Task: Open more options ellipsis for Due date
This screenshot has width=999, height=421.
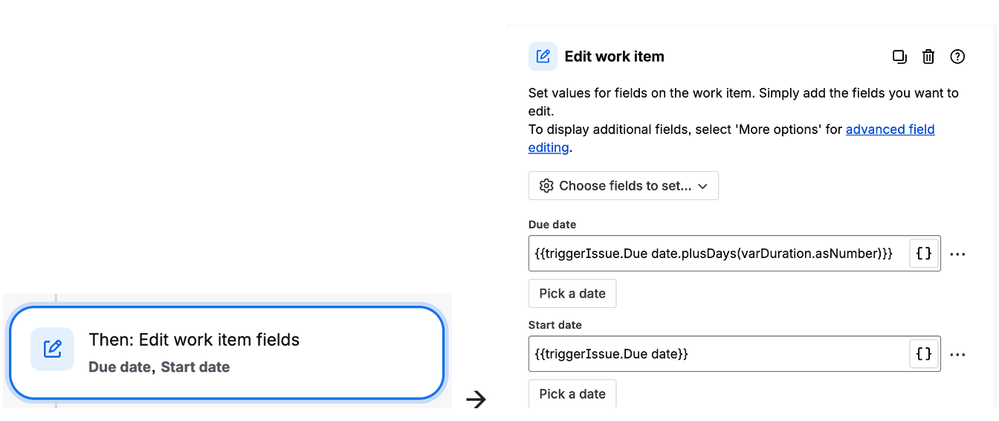Action: point(957,255)
